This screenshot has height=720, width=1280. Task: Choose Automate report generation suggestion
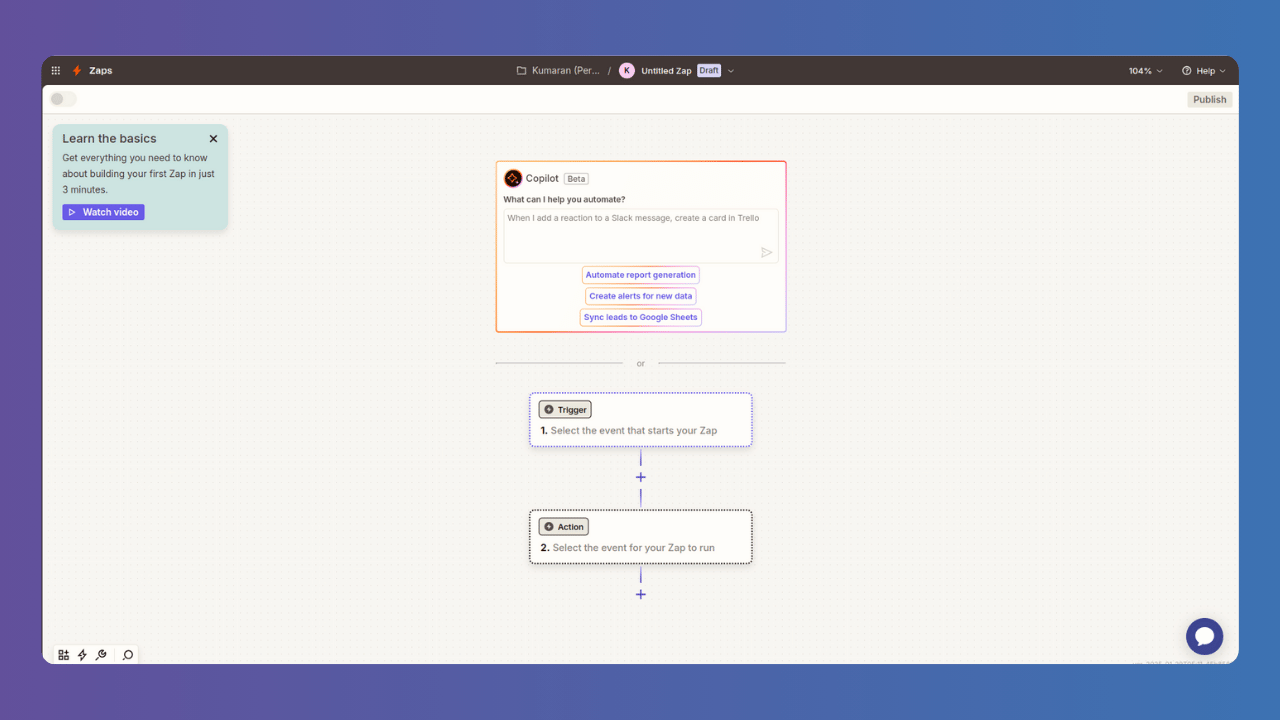point(641,275)
